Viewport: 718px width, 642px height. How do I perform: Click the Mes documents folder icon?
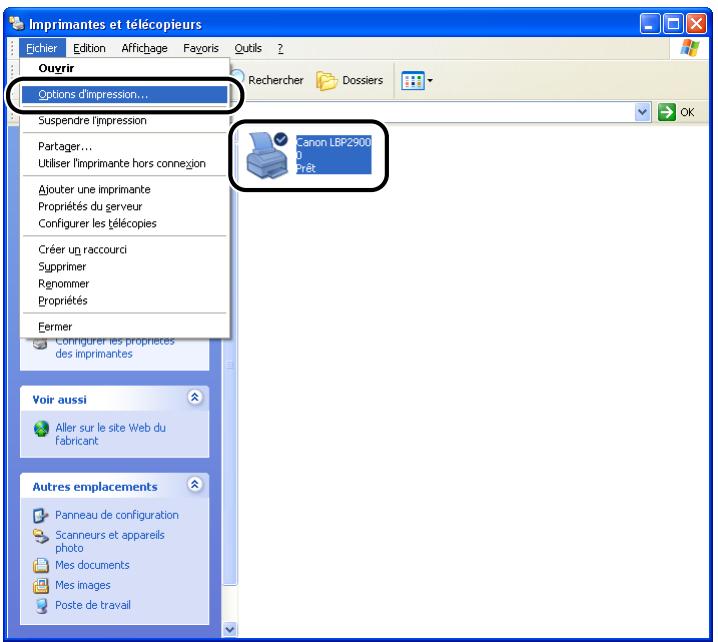point(41,565)
